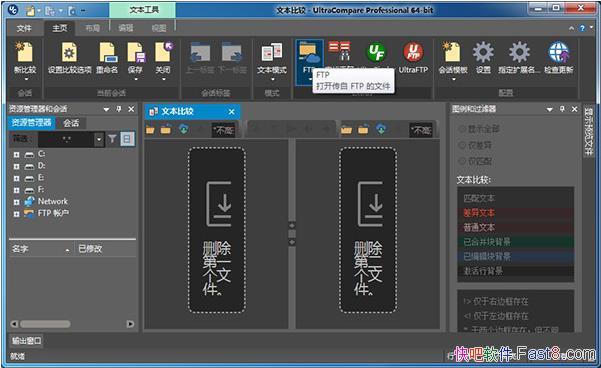Open the 图例和过滤器 panel menu arrow

tap(549, 110)
